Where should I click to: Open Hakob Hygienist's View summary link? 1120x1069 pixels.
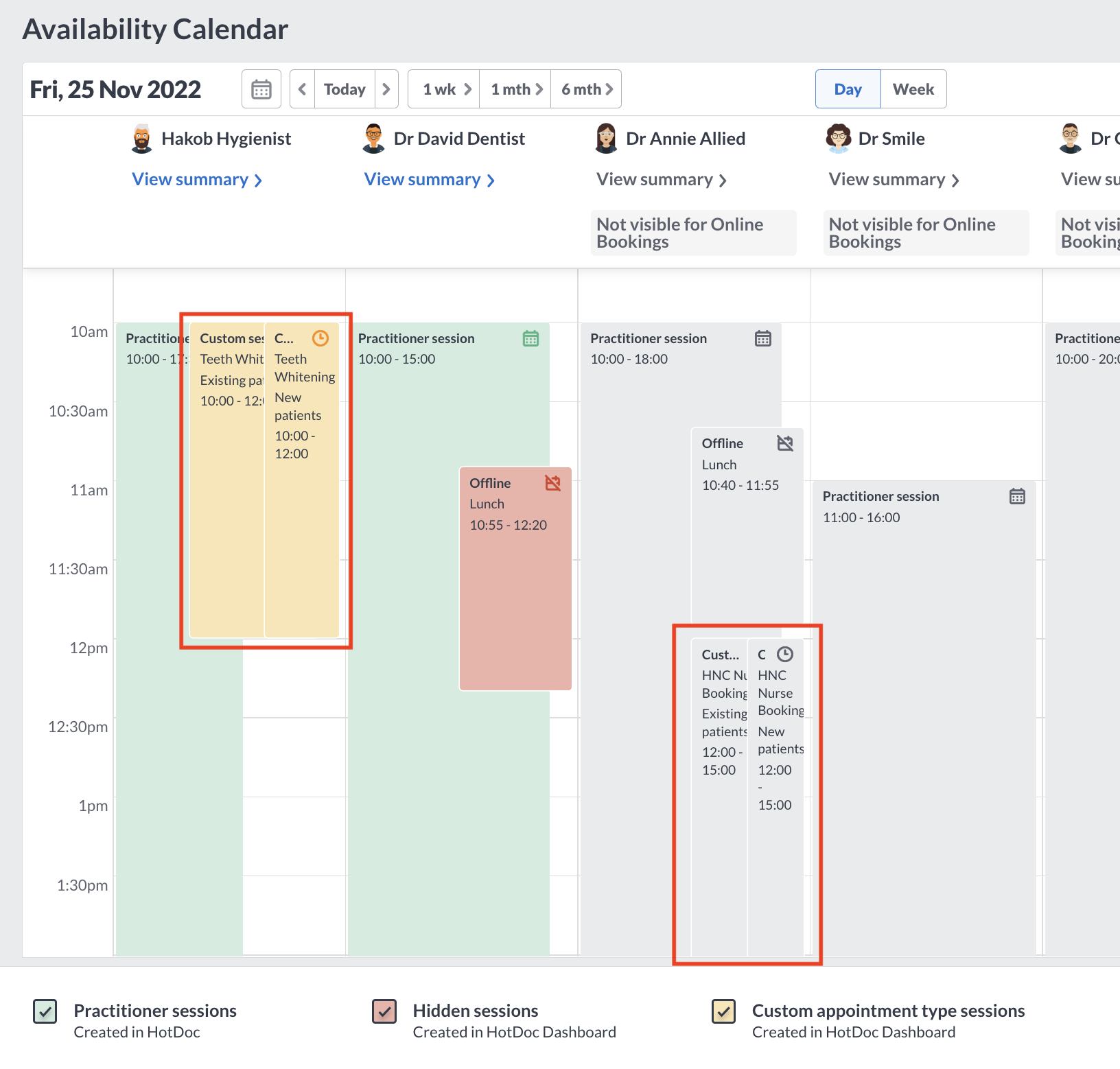197,179
